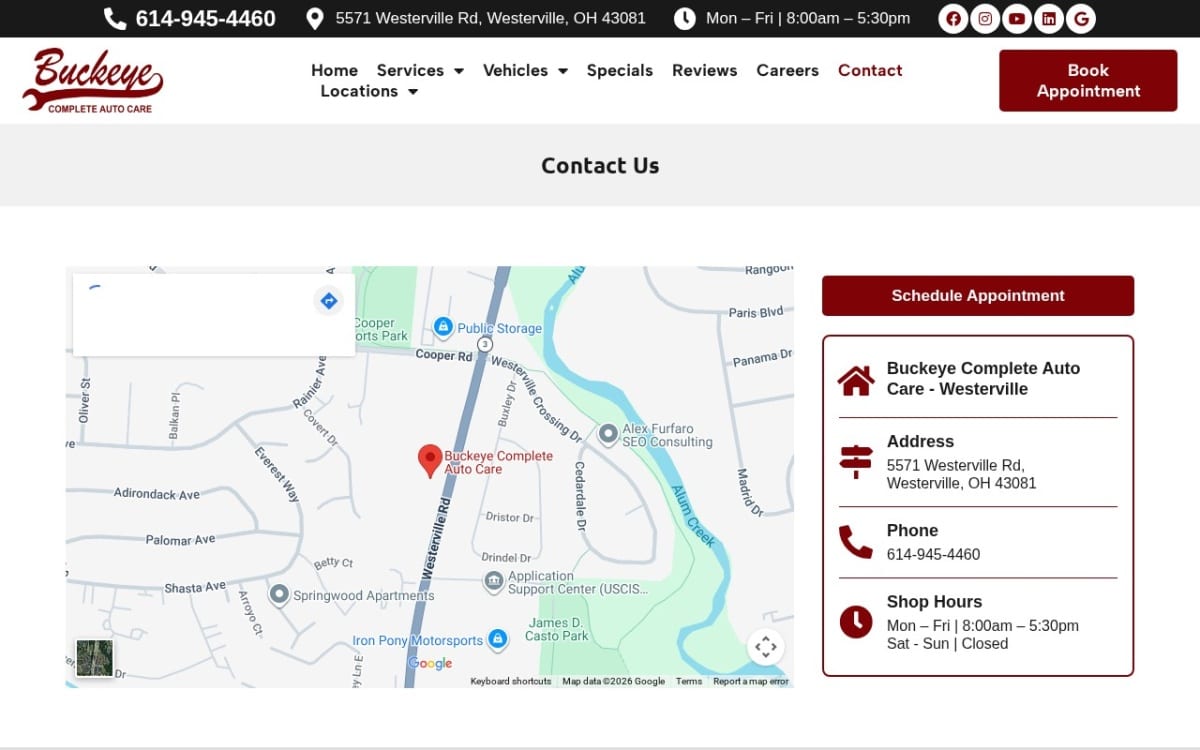
Task: Click the signpost Address icon
Action: (x=856, y=462)
